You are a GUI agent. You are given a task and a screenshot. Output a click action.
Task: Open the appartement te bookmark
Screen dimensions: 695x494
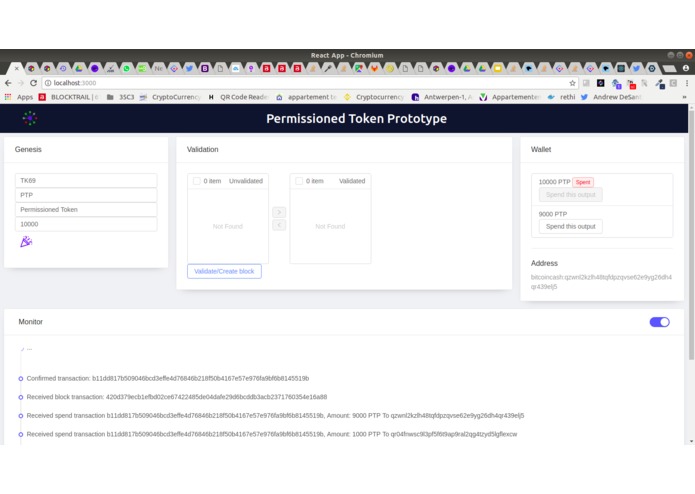coord(306,97)
